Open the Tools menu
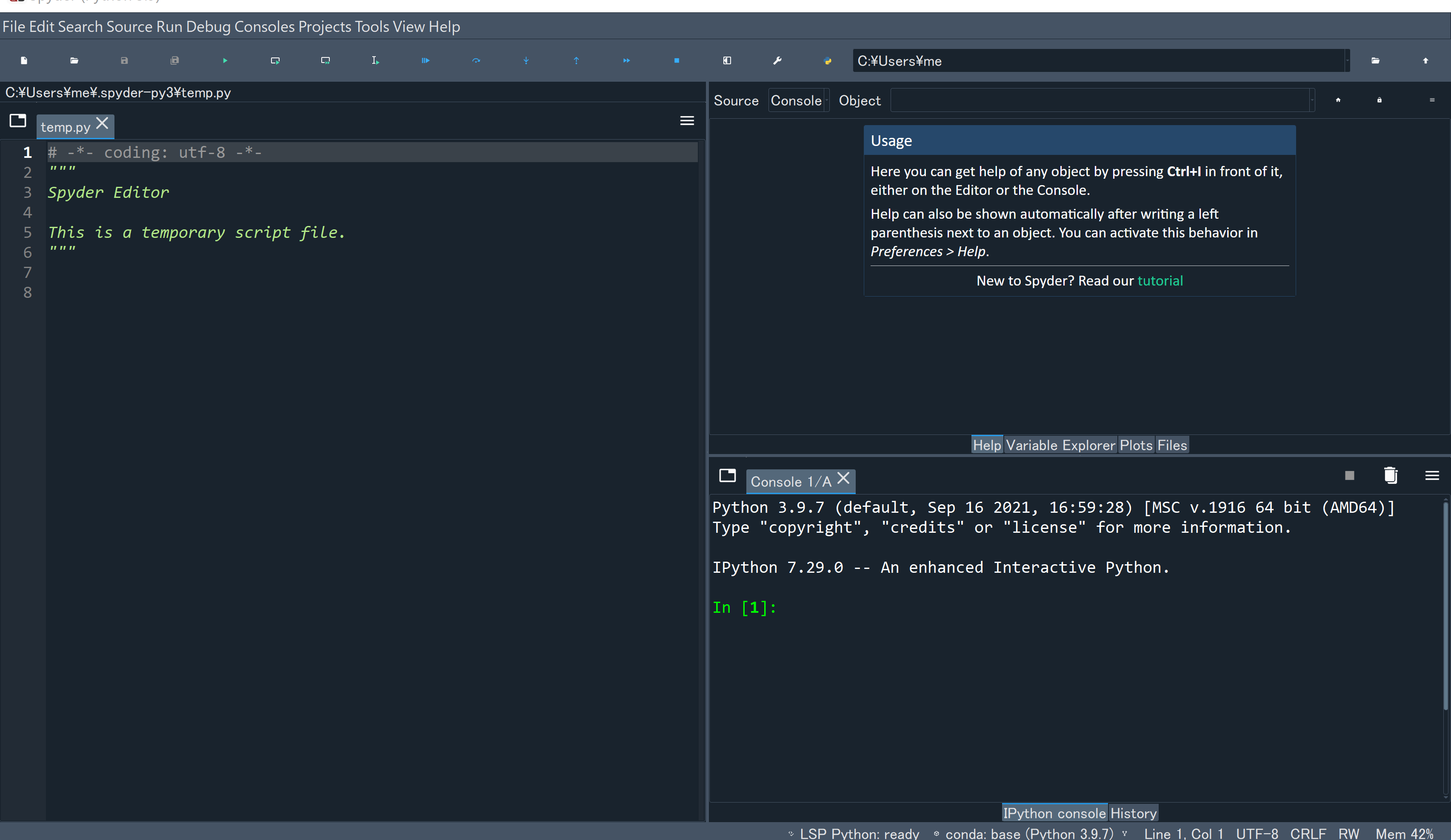The image size is (1451, 840). [371, 26]
